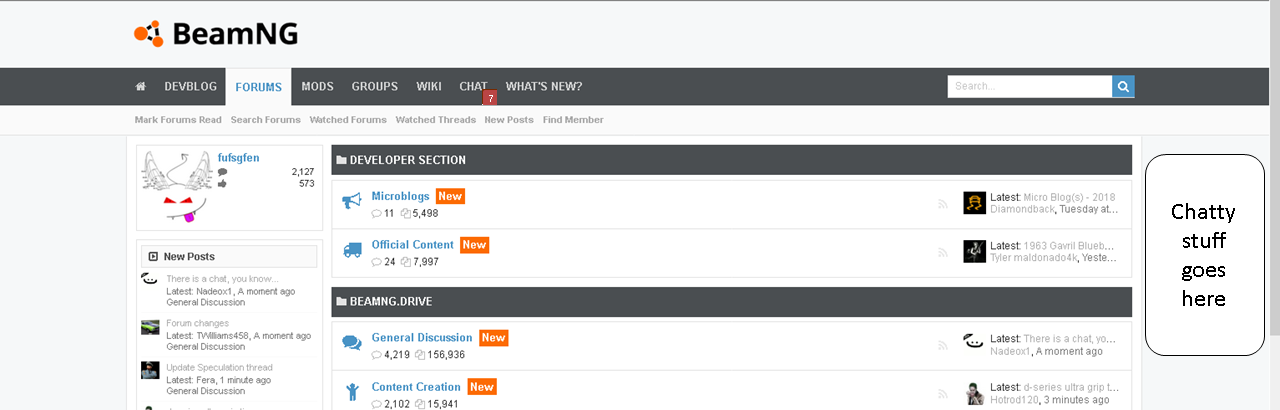Open latest 'd-series ultra grip t...' thread
This screenshot has width=1280, height=410.
point(1071,387)
